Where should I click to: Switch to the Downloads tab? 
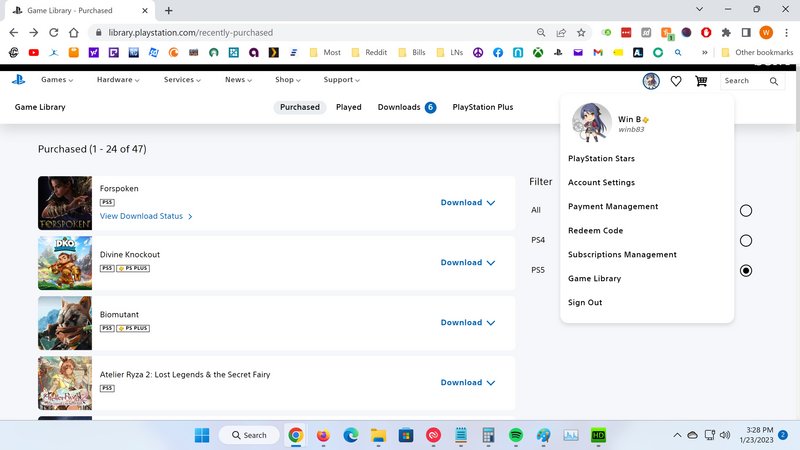(x=407, y=107)
